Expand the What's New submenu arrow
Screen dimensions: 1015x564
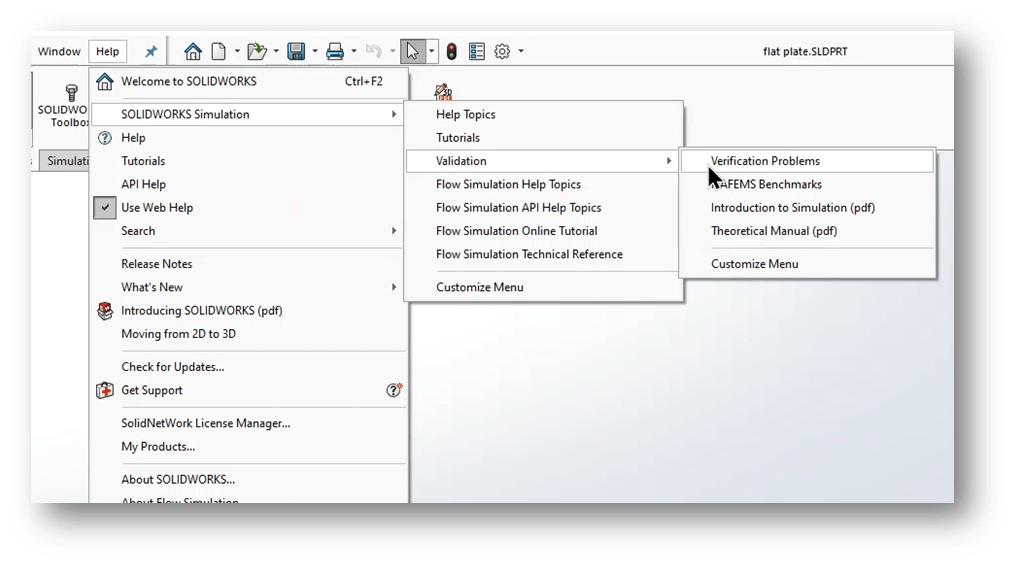point(394,288)
